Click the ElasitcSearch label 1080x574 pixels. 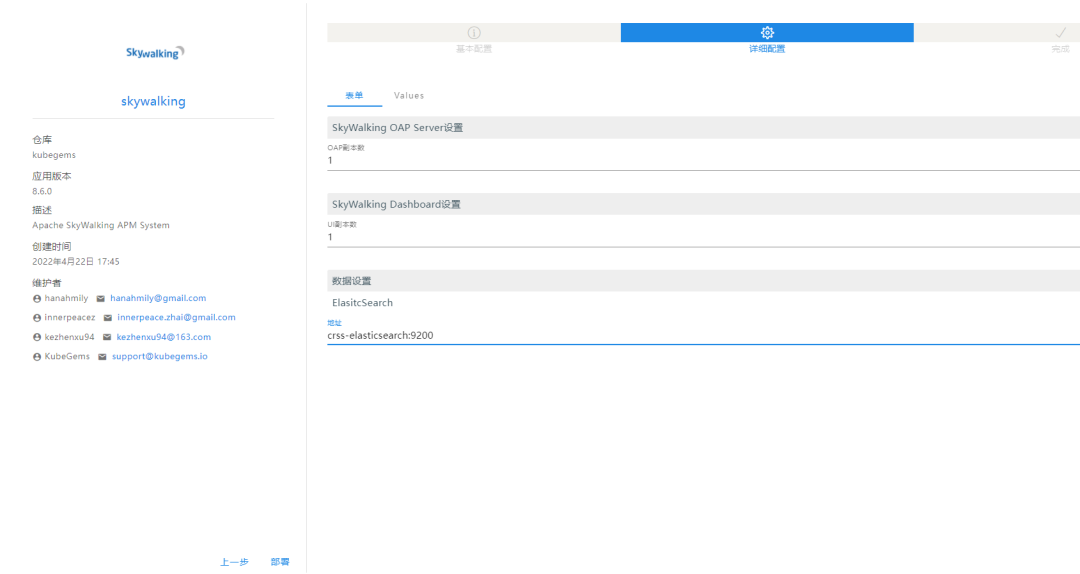point(362,303)
